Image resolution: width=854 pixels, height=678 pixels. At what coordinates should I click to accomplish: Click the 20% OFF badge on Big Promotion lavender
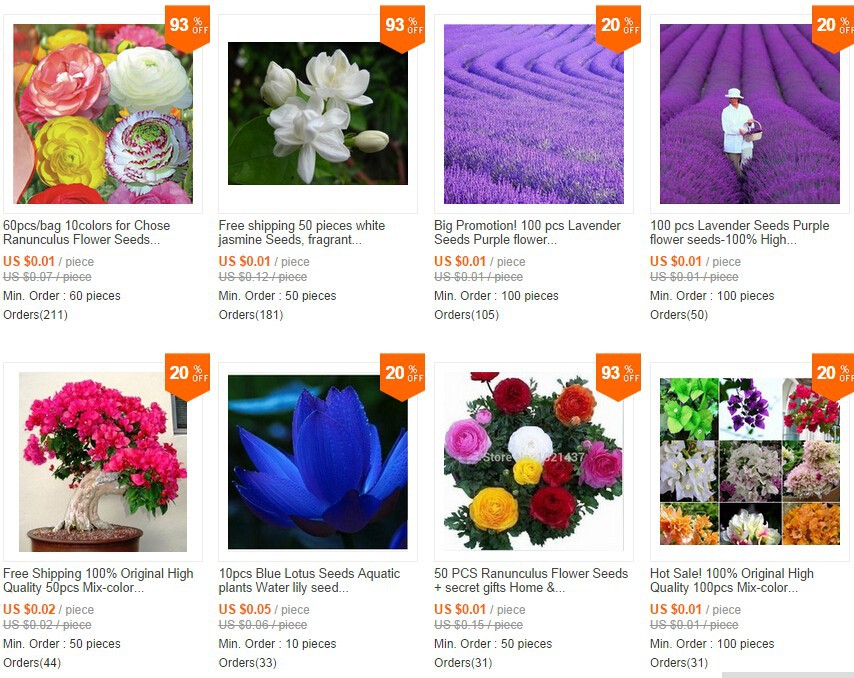point(618,28)
